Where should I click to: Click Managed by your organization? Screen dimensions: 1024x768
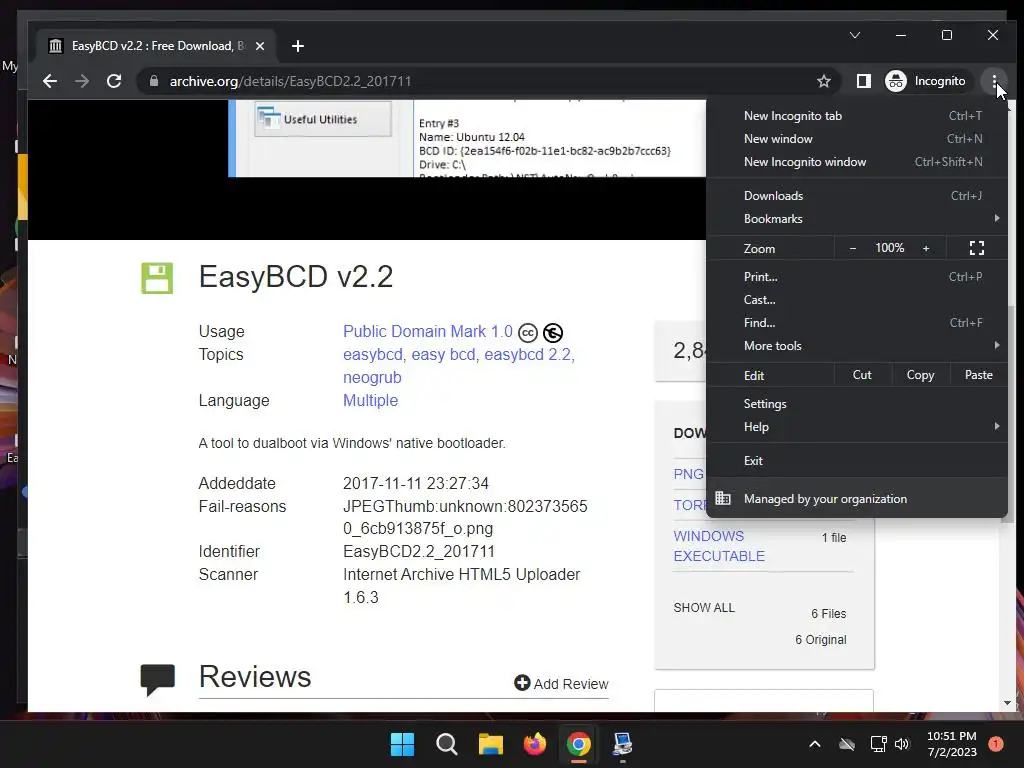857,498
